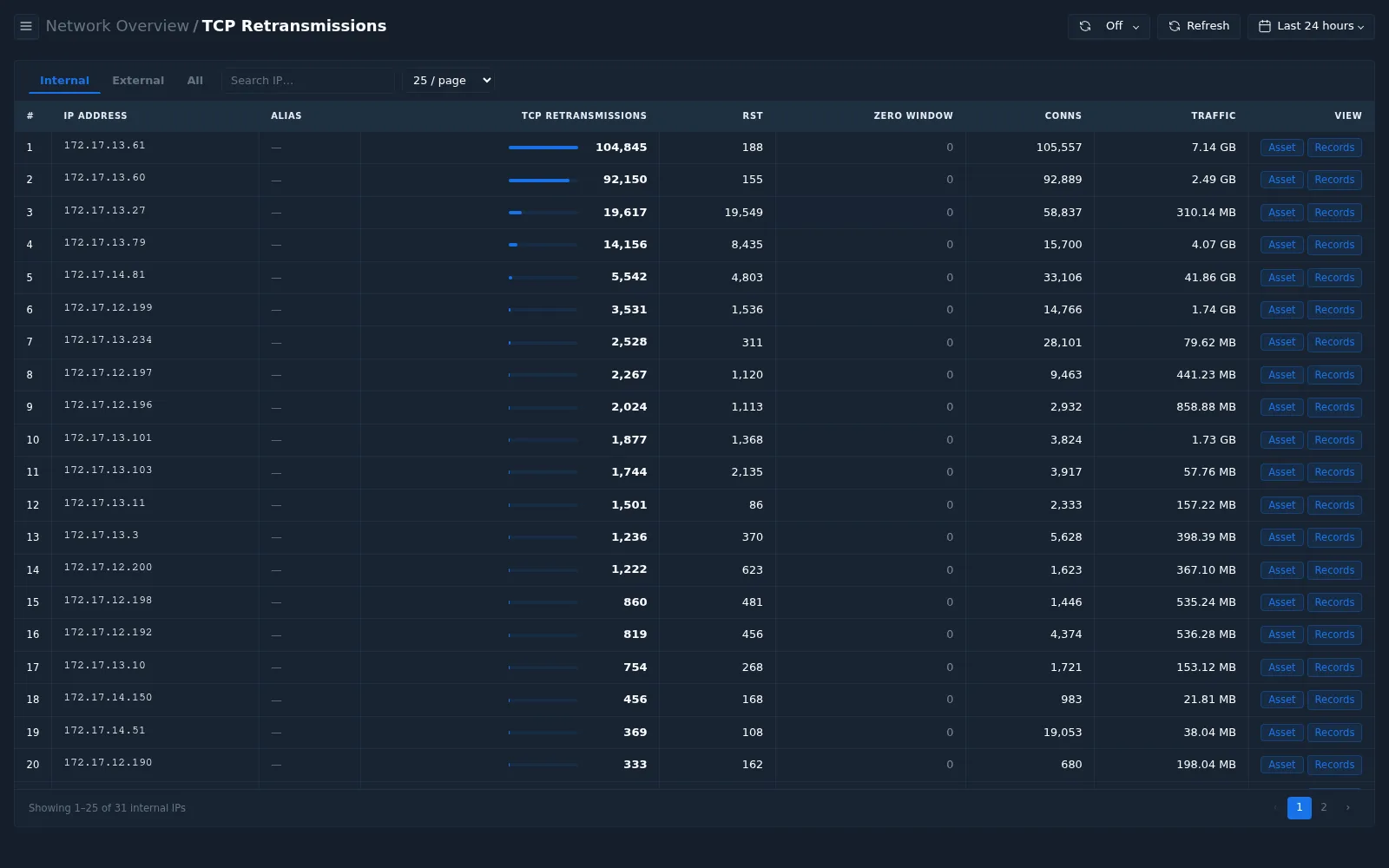This screenshot has height=868, width=1389.
Task: Sort by Traffic column header
Action: [x=1214, y=115]
